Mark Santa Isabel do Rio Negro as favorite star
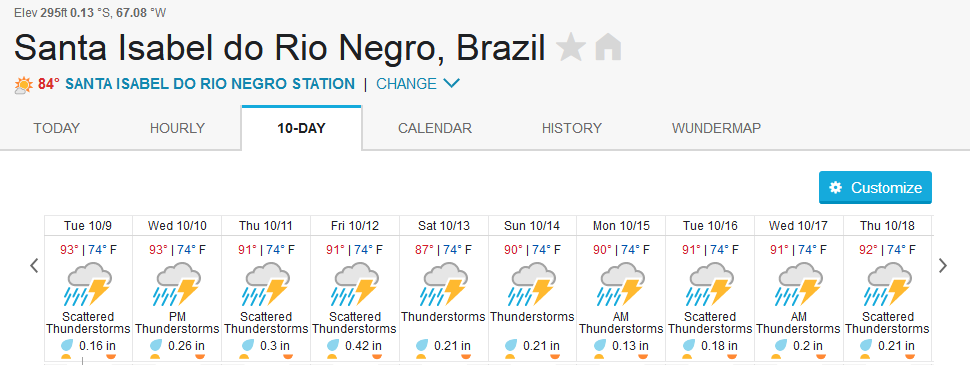Image resolution: width=970 pixels, height=365 pixels. pyautogui.click(x=570, y=48)
